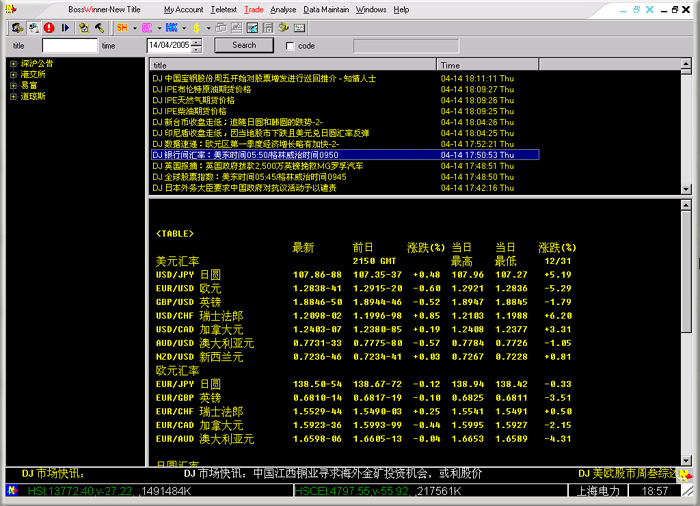This screenshot has width=700, height=506.
Task: Expand the 港交所 tree node
Action: click(x=13, y=75)
